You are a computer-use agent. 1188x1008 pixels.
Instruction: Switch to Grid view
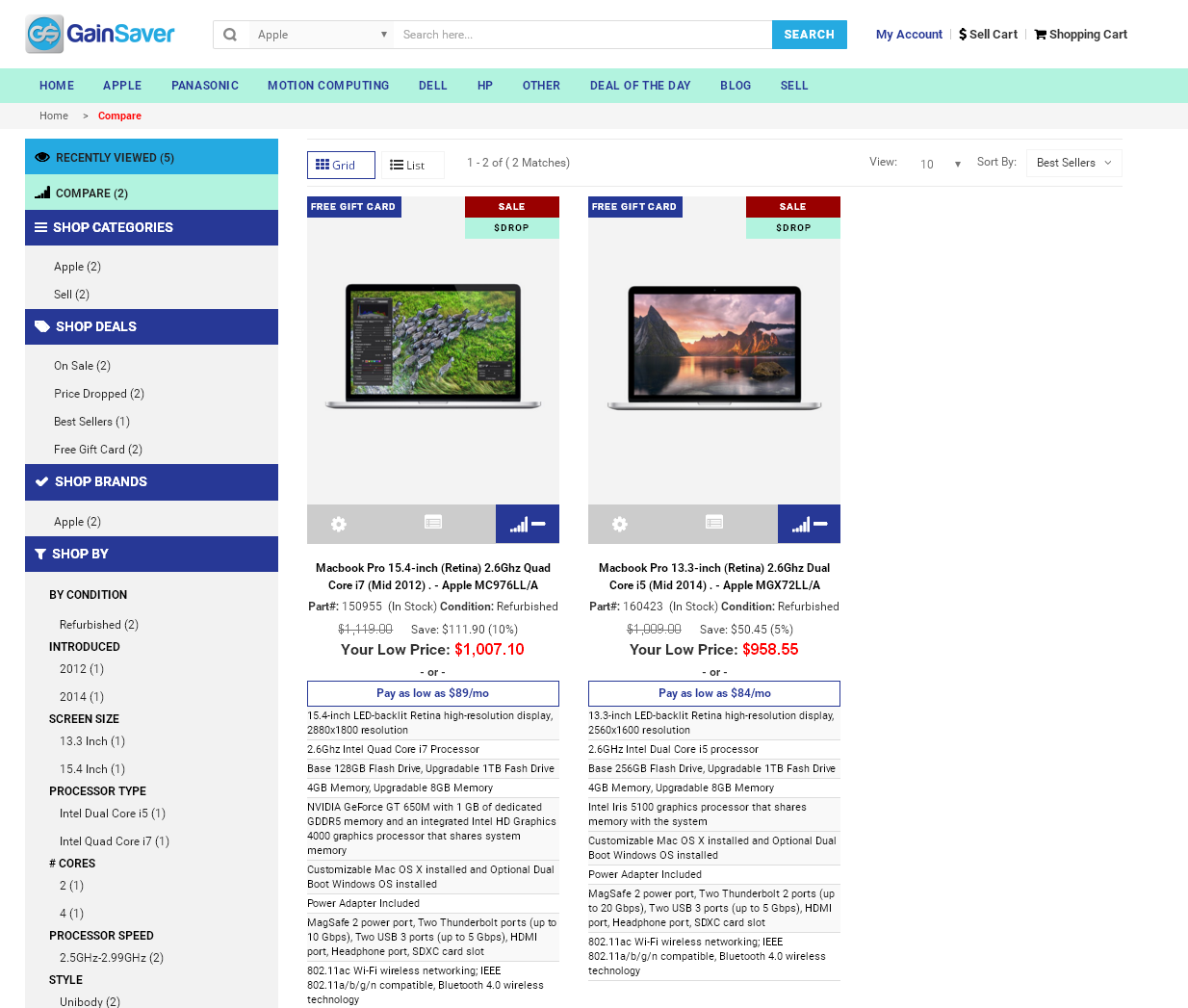[341, 165]
